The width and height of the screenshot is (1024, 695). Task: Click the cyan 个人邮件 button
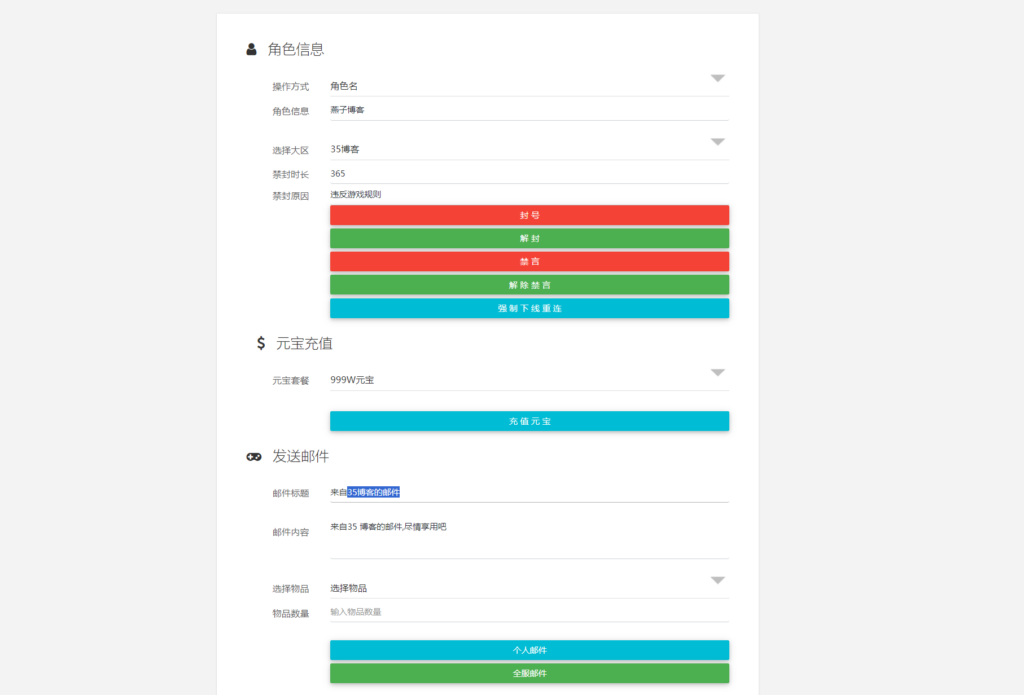tap(529, 650)
